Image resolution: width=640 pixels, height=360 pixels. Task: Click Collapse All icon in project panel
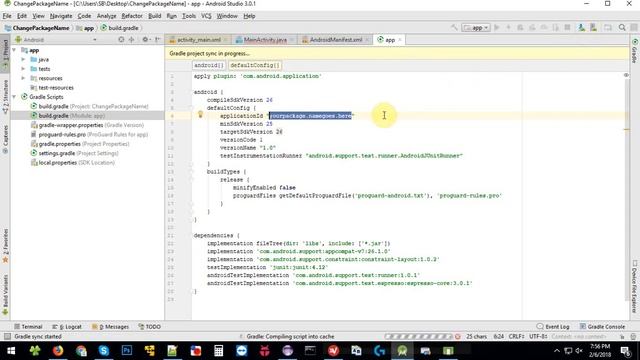click(x=131, y=40)
